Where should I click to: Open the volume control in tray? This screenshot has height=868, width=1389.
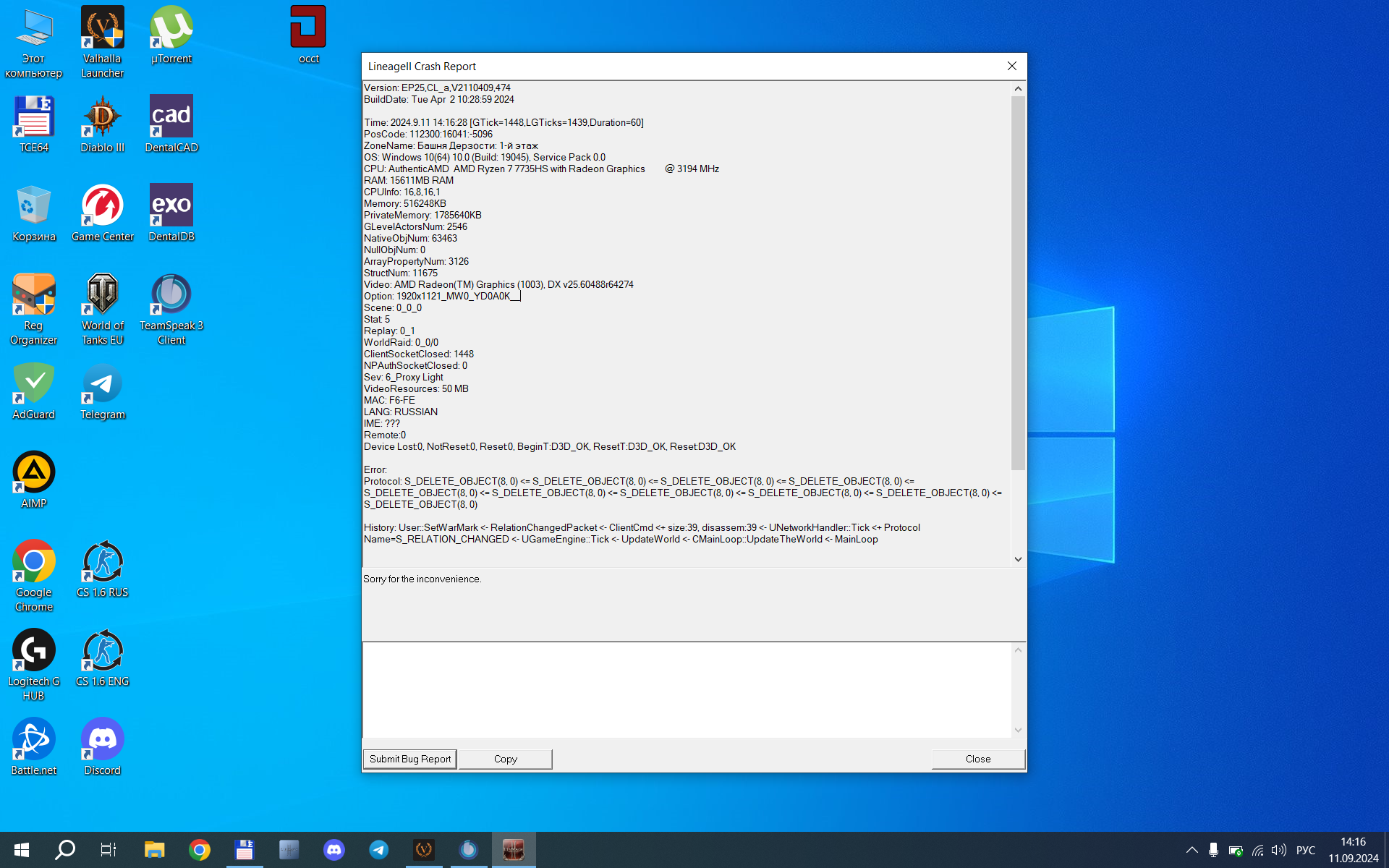(x=1278, y=850)
